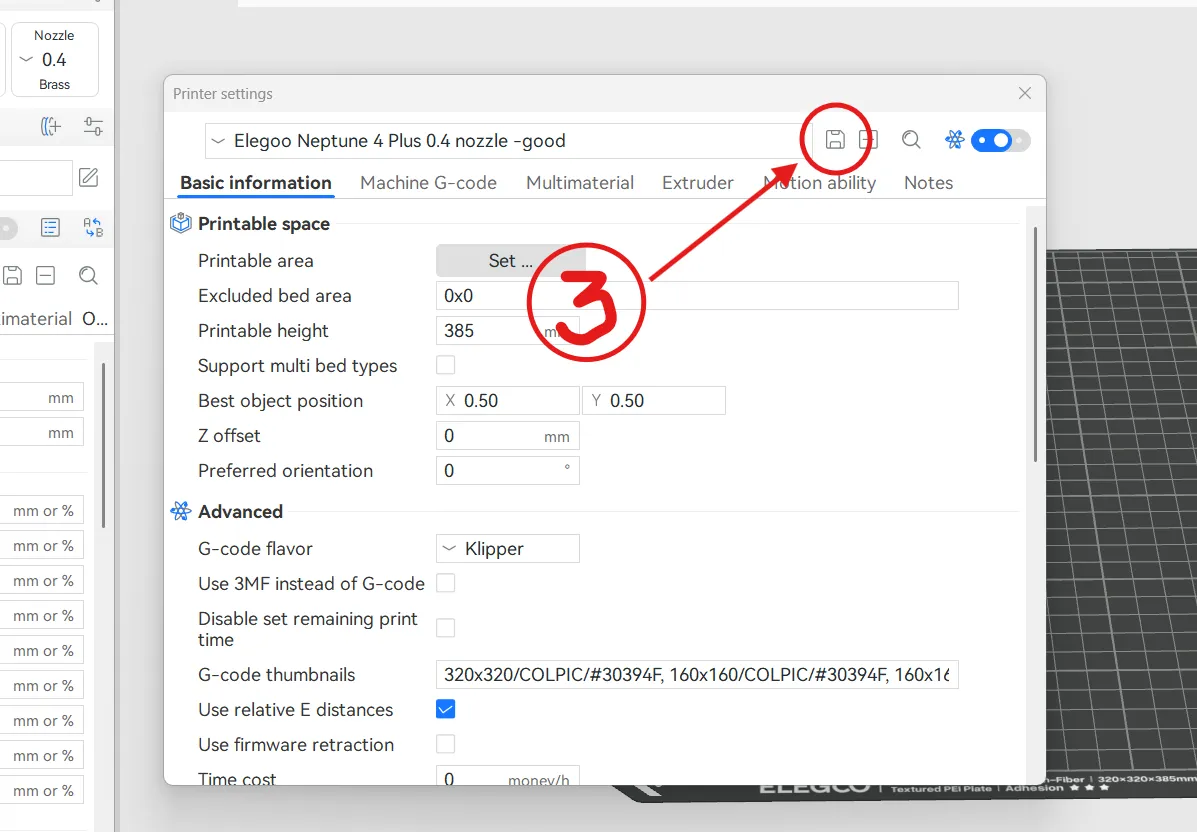
Task: Click the sidebar vertical scrollbar
Action: (103, 445)
